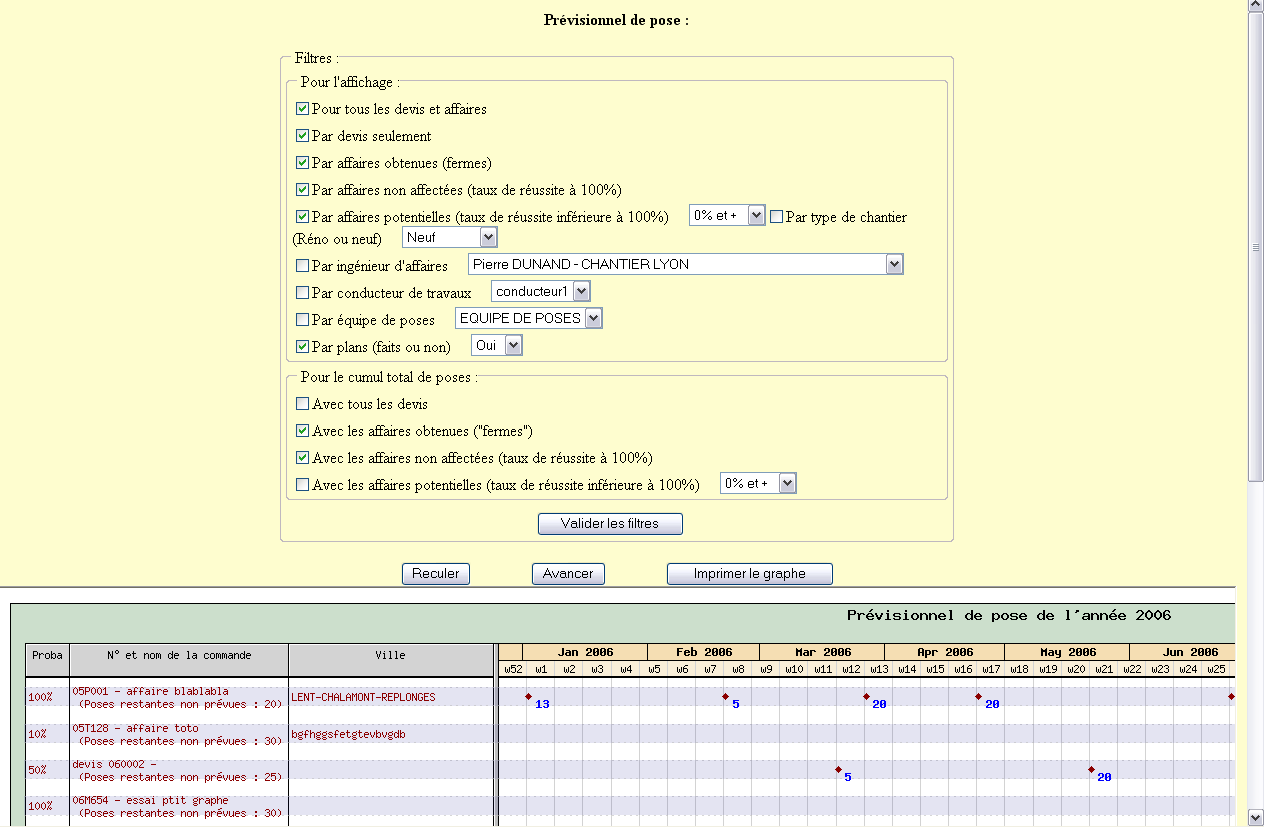Click the 'w25' week header
This screenshot has height=828, width=1264.
point(1216,668)
